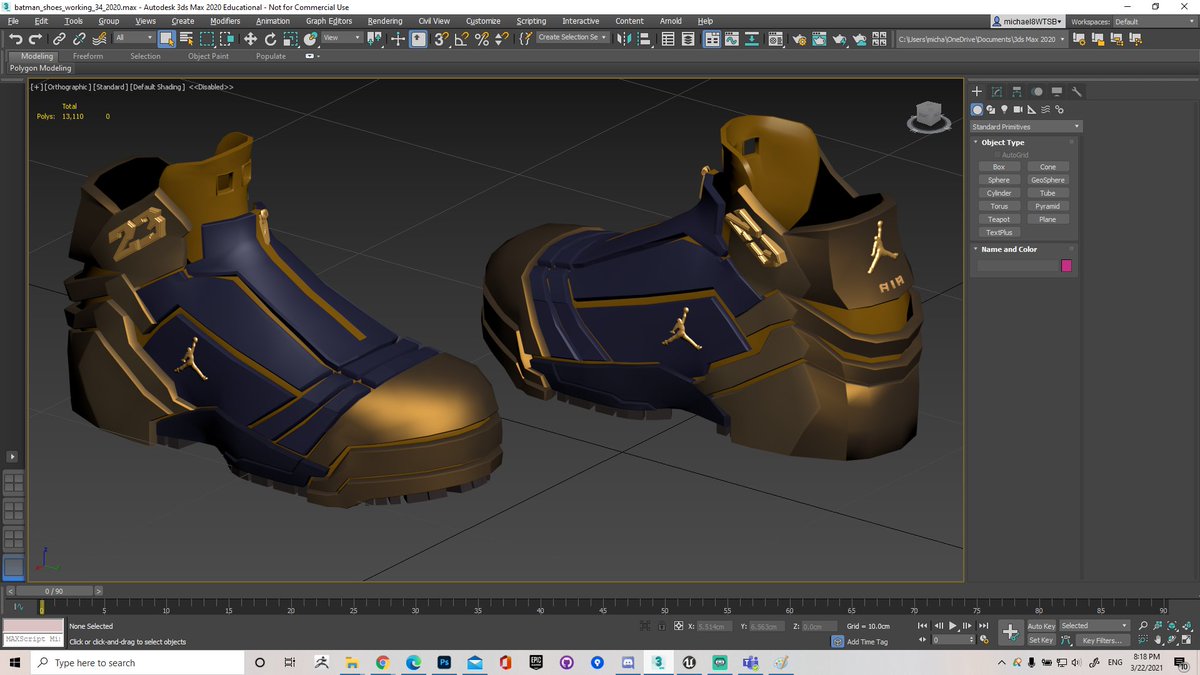This screenshot has height=675, width=1200.
Task: Open the Create Selection Set dropdown
Action: pos(573,38)
